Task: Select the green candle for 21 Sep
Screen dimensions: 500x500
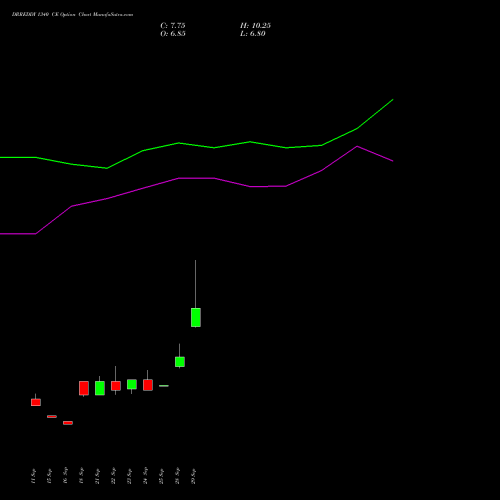Action: (100, 388)
